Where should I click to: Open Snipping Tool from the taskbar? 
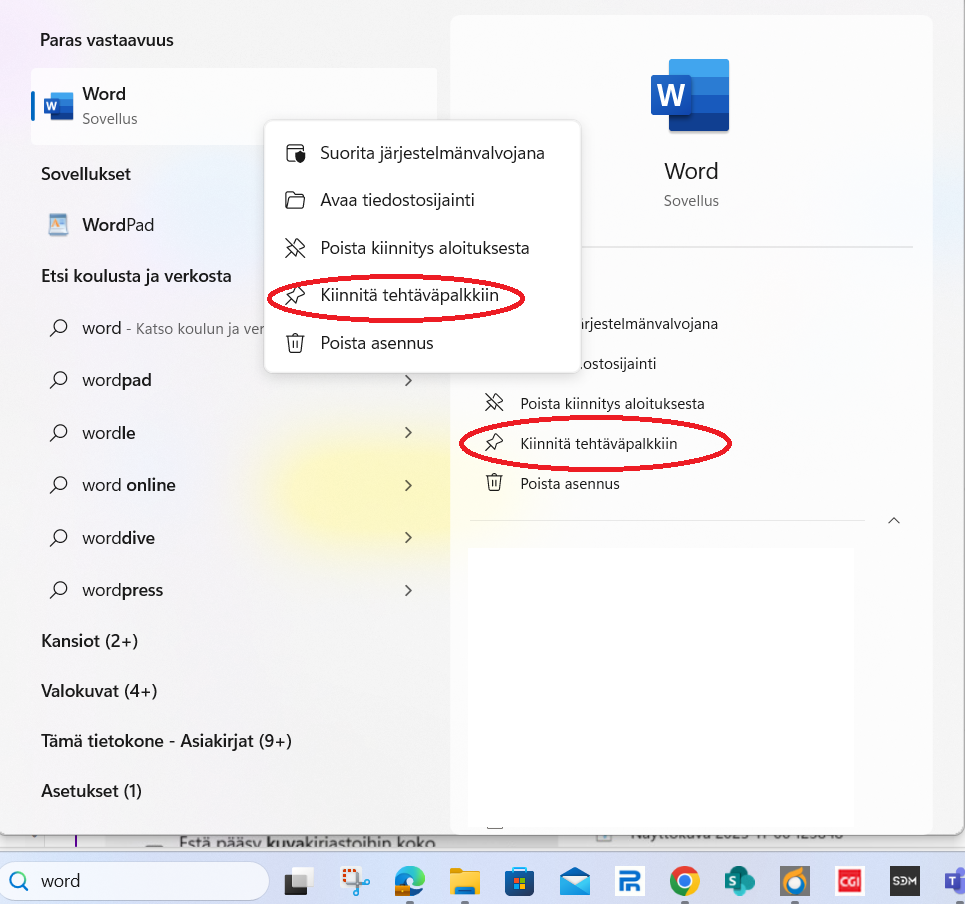pos(354,881)
